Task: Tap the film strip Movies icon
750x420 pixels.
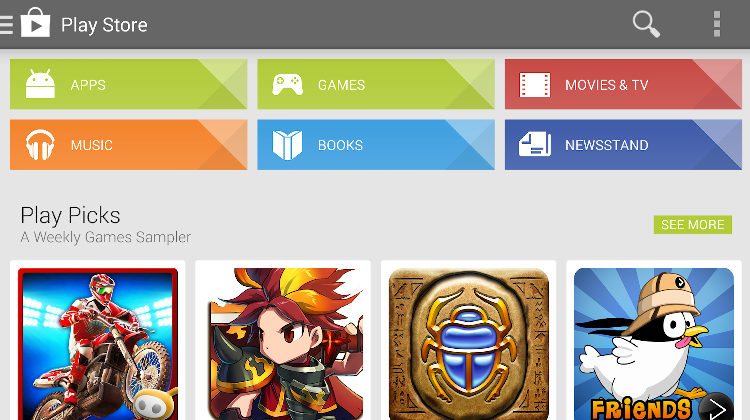Action: click(535, 85)
